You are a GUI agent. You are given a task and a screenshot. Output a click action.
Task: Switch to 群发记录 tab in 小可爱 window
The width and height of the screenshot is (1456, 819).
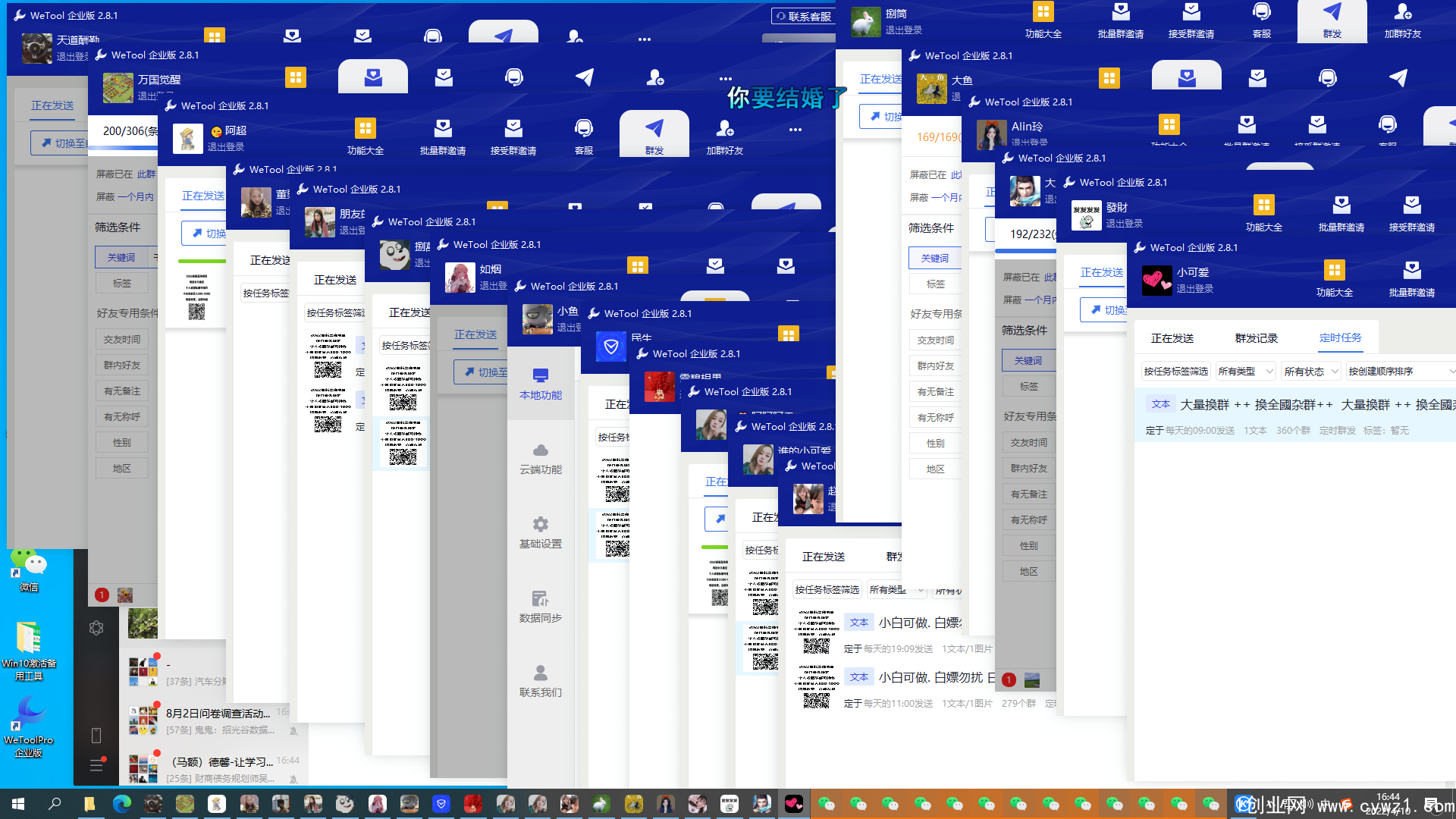click(x=1257, y=338)
